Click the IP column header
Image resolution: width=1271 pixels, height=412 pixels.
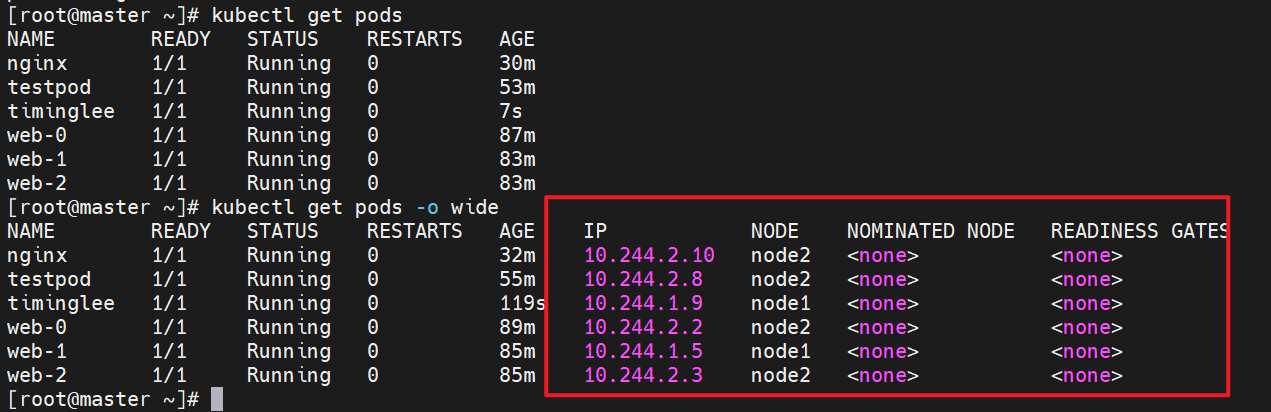(x=596, y=232)
